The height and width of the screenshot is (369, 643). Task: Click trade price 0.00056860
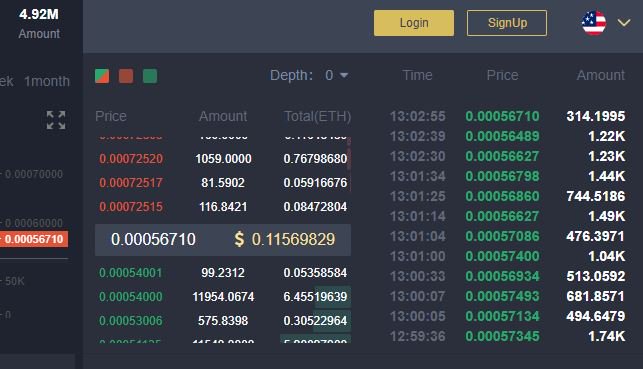(x=502, y=196)
